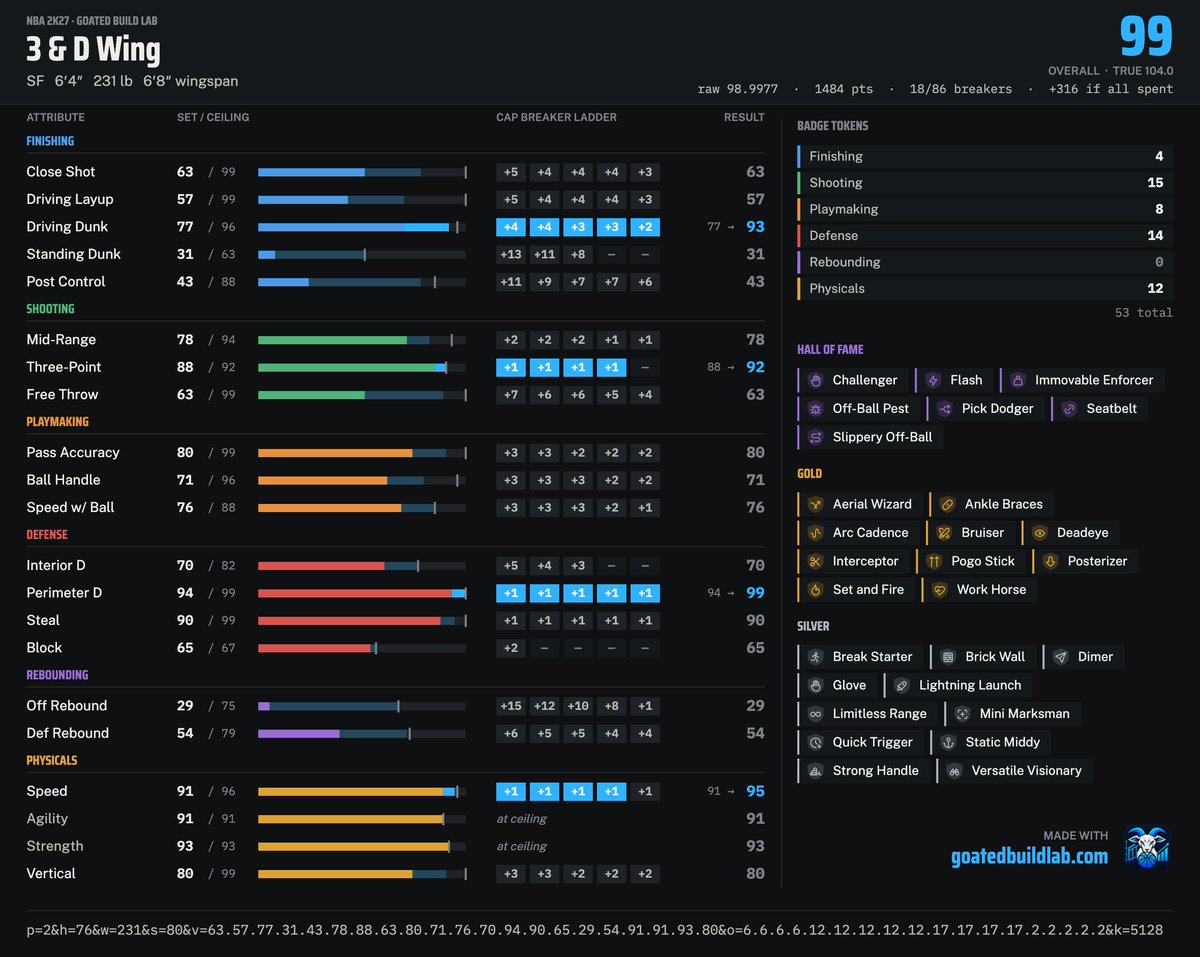Click the REBOUNDING category header
The width and height of the screenshot is (1200, 957).
57,675
